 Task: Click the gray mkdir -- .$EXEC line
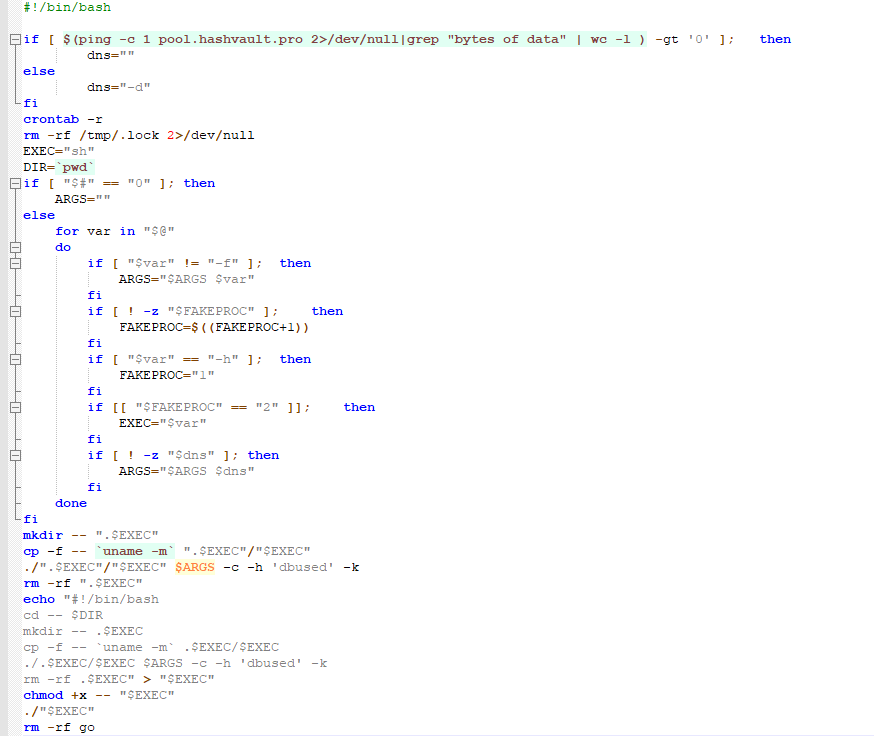coord(83,631)
